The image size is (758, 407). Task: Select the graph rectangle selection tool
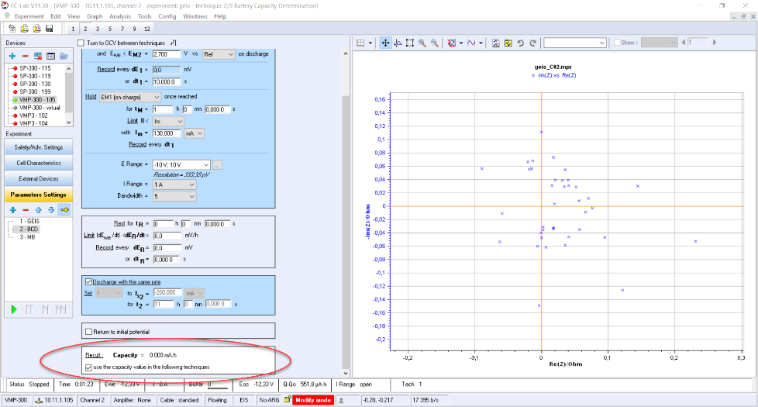click(x=409, y=43)
